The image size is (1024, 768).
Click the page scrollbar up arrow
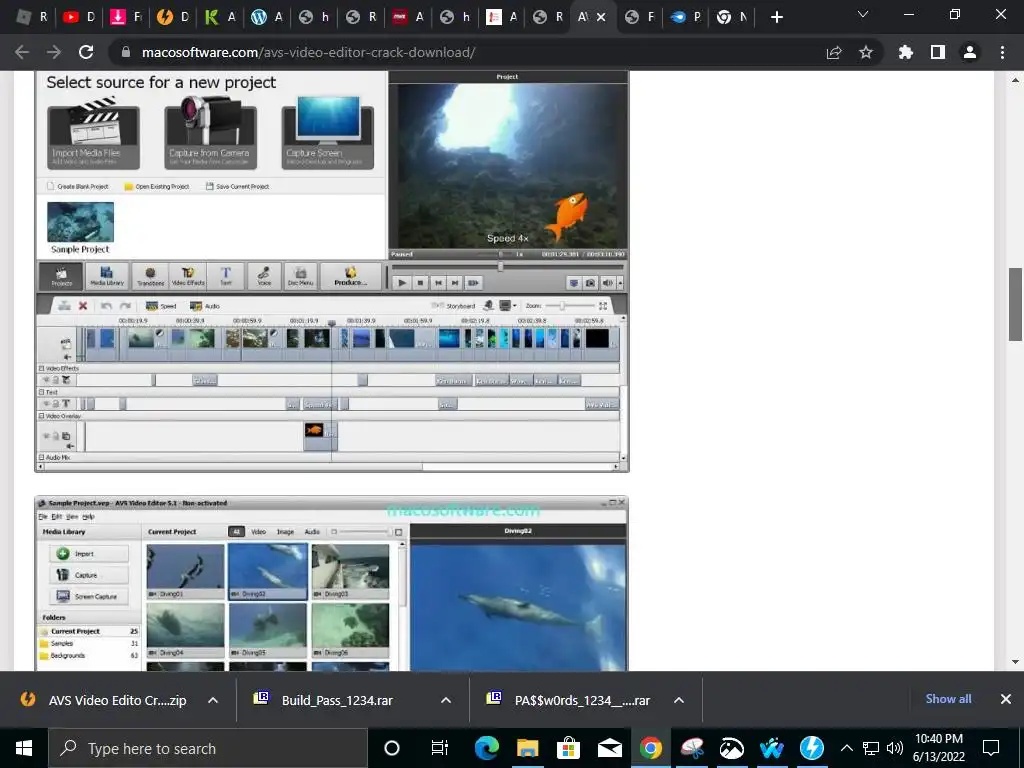(1016, 80)
